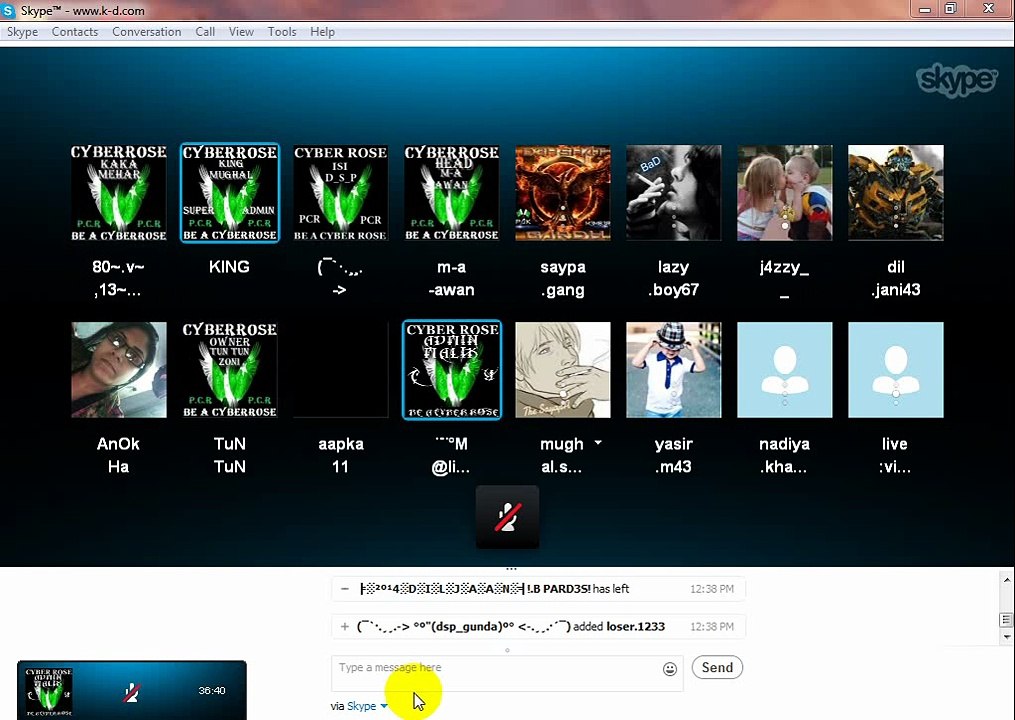Select the yasir.m43 avatar
The image size is (1015, 720).
(674, 370)
